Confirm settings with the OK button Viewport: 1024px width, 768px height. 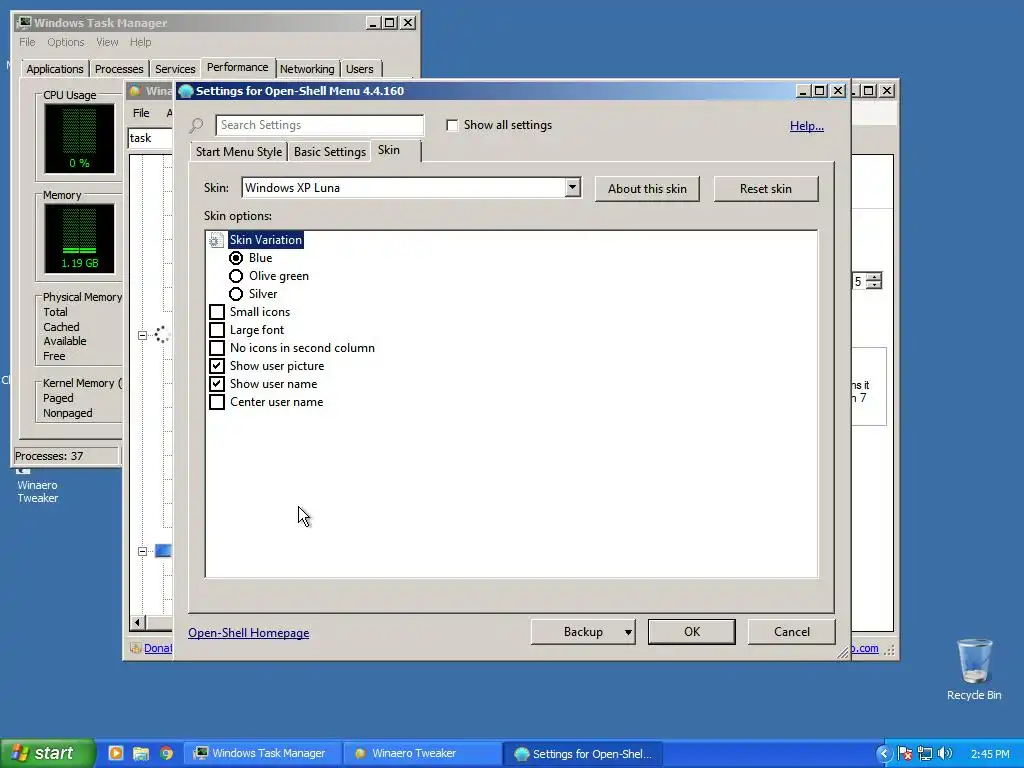(x=692, y=632)
